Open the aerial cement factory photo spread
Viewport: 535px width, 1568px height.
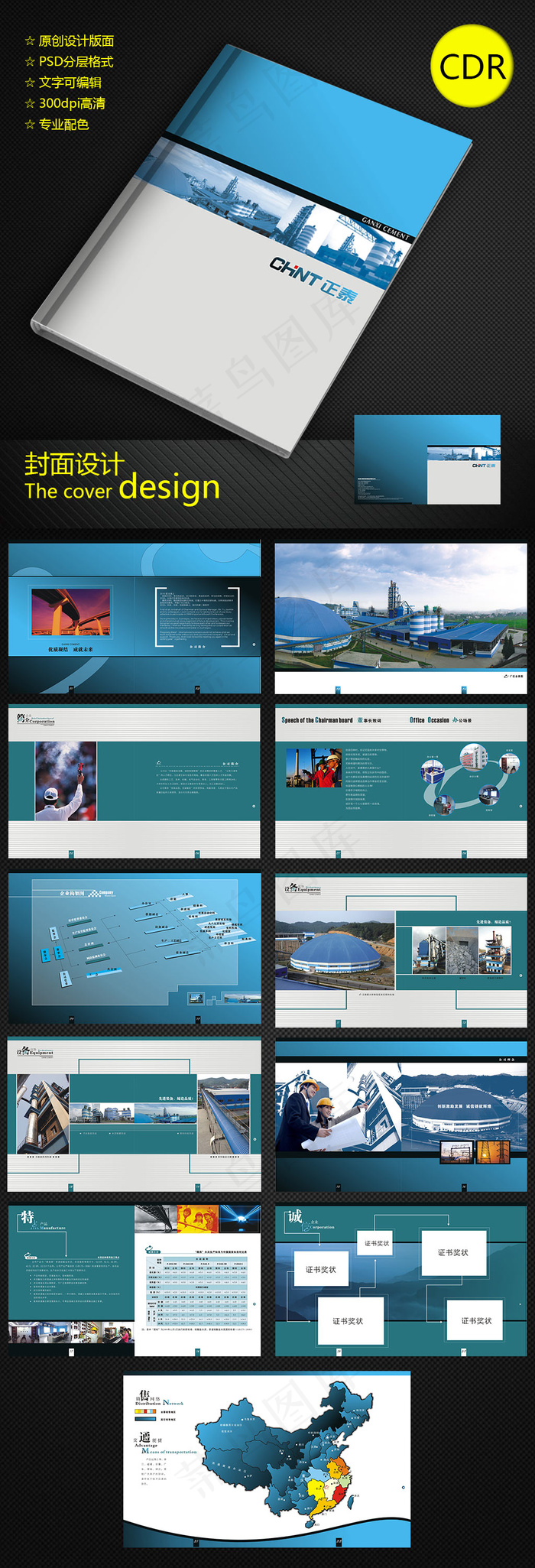click(x=400, y=618)
